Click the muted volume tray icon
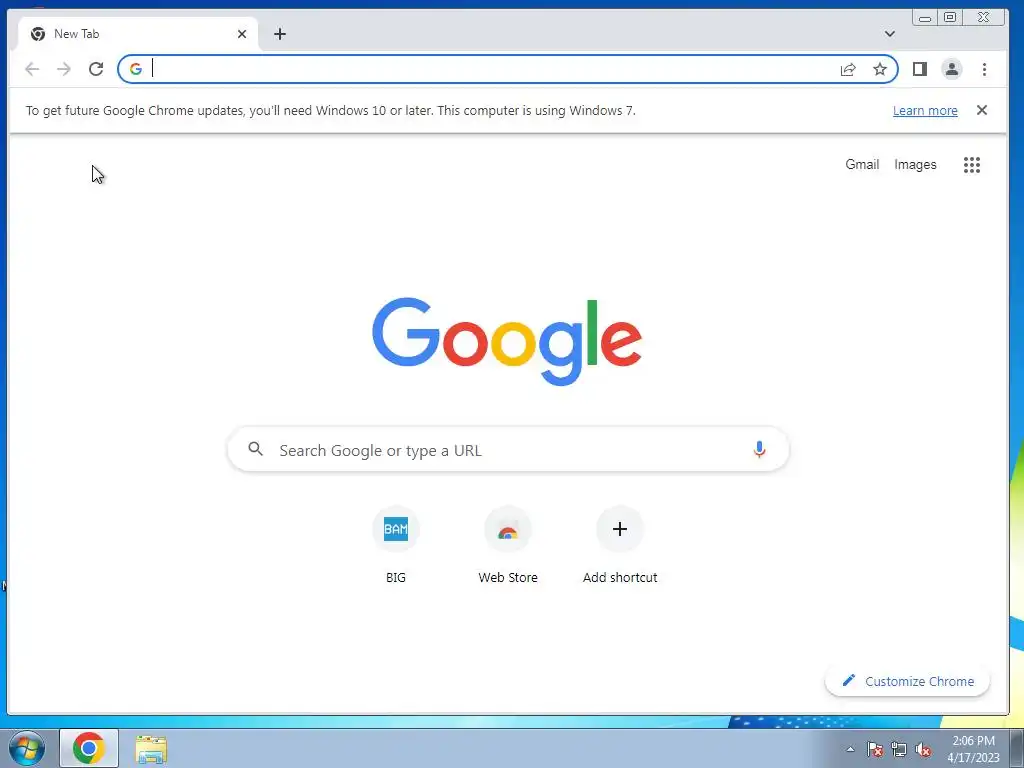The width and height of the screenshot is (1024, 768). (923, 750)
